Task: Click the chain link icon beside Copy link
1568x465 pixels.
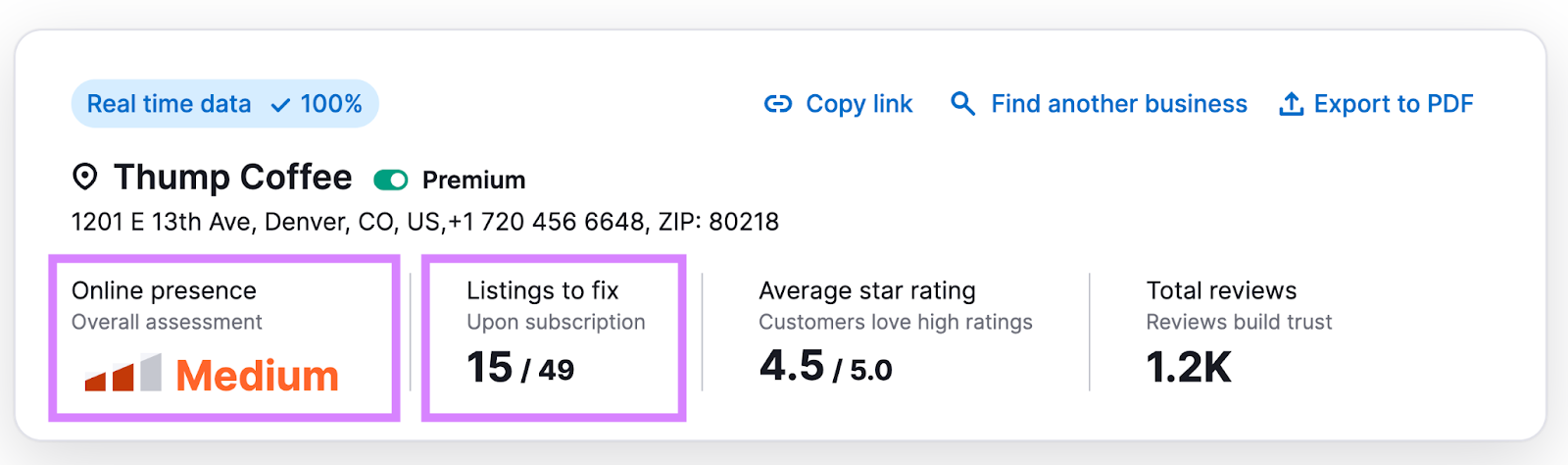Action: pyautogui.click(x=777, y=104)
